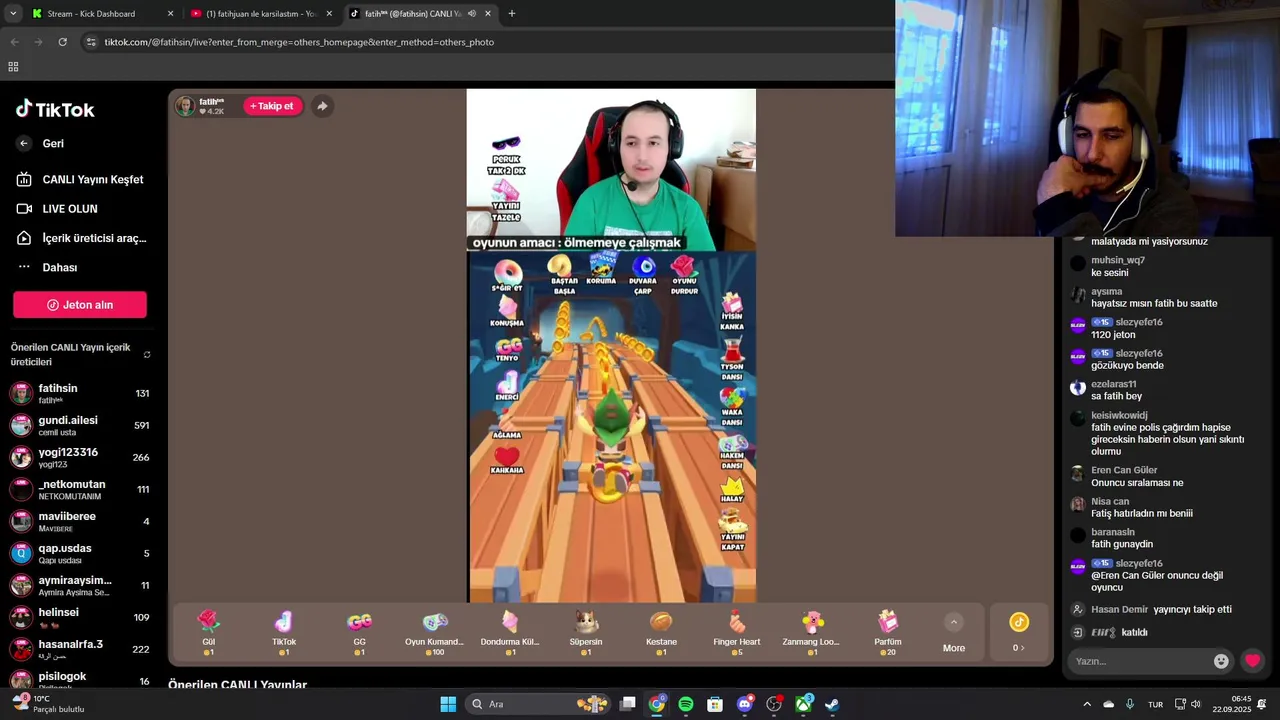Open CANLI Yayını Keşfet
This screenshot has height=720, width=1280.
[80, 180]
